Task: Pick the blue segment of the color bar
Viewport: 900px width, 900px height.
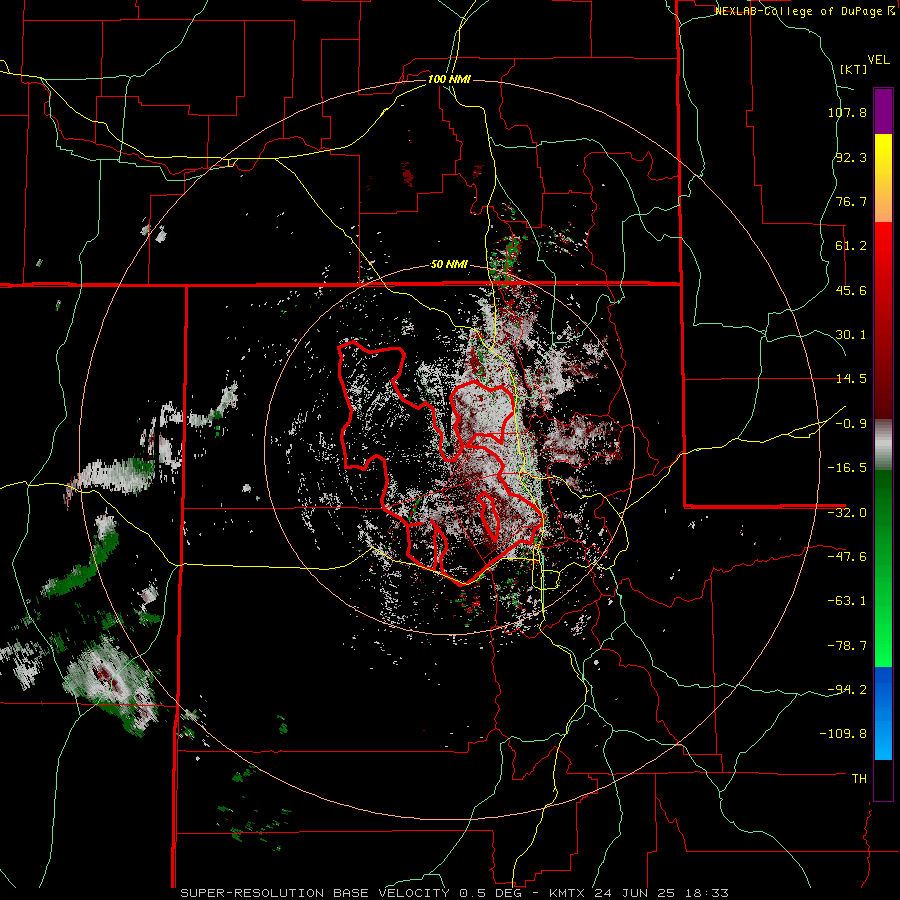Action: click(x=883, y=713)
